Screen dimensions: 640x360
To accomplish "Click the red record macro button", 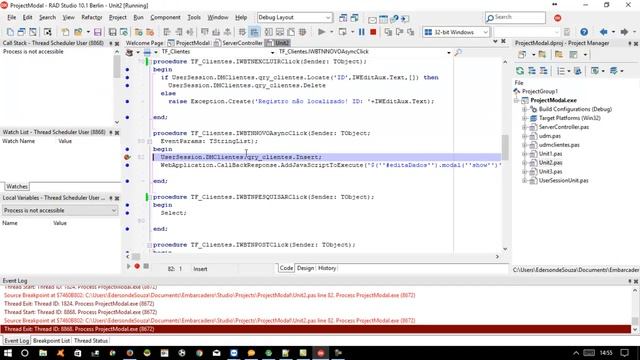I will 137,266.
